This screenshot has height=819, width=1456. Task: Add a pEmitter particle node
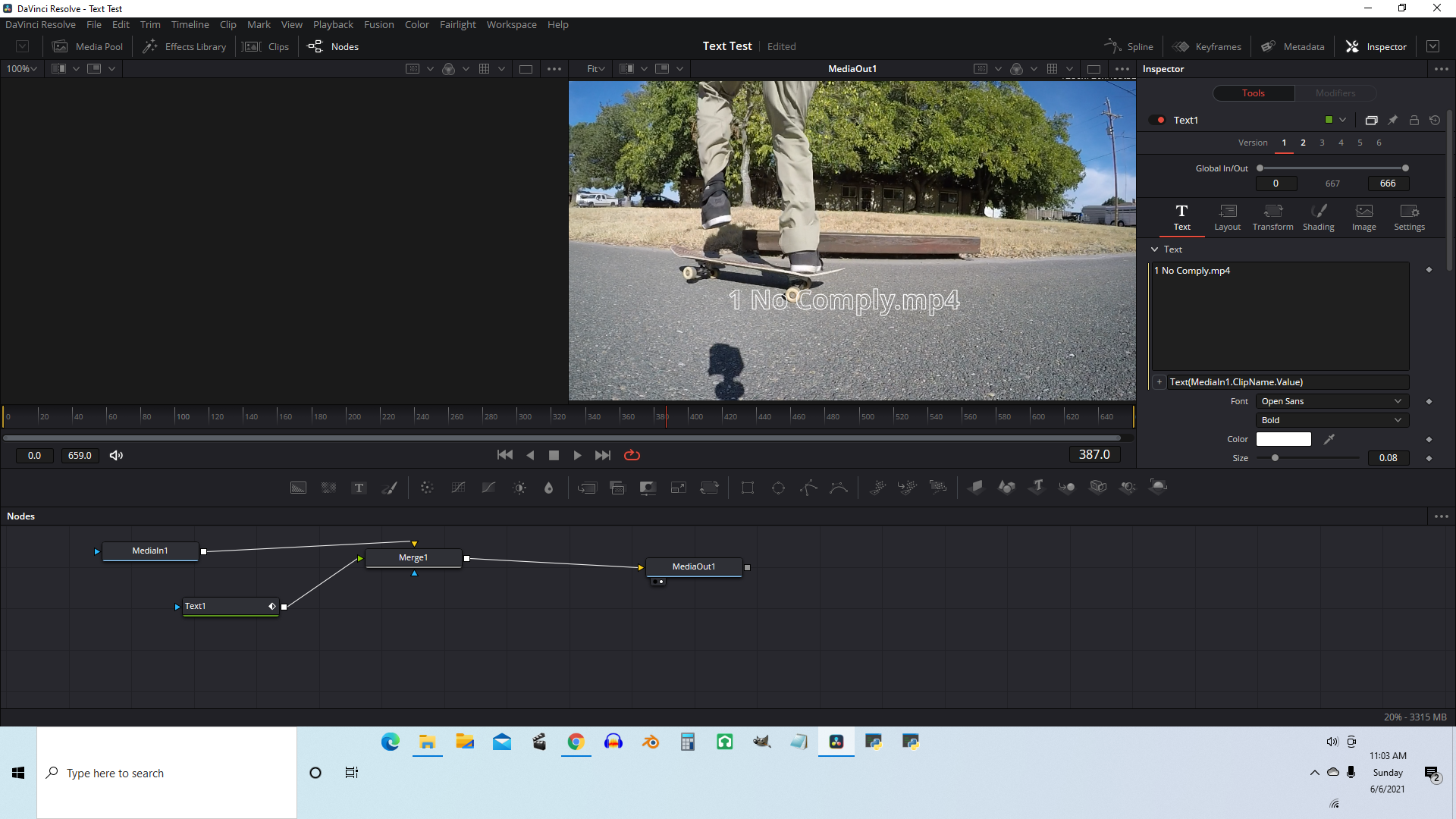tap(877, 488)
